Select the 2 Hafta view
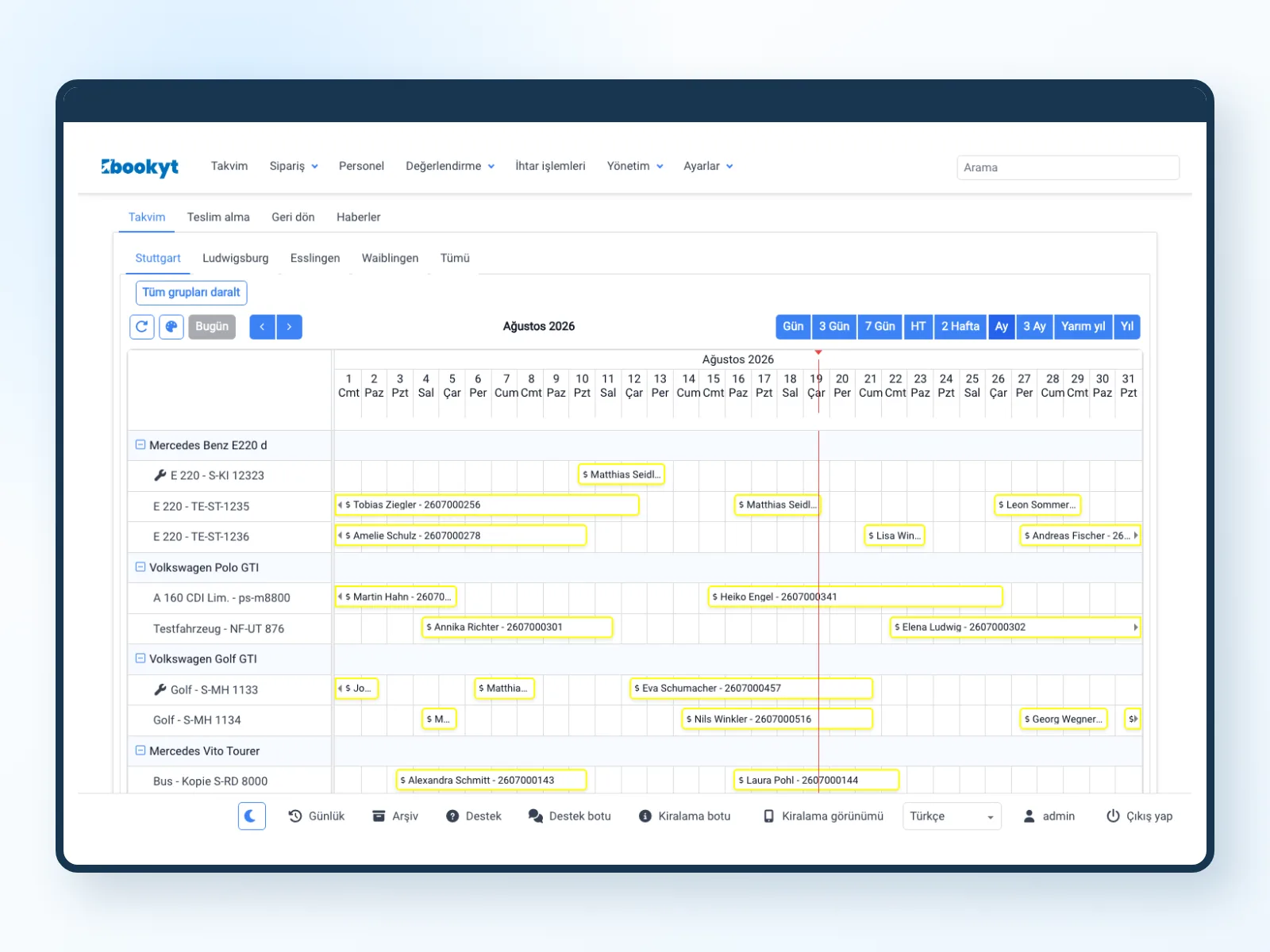Image resolution: width=1270 pixels, height=952 pixels. tap(960, 327)
